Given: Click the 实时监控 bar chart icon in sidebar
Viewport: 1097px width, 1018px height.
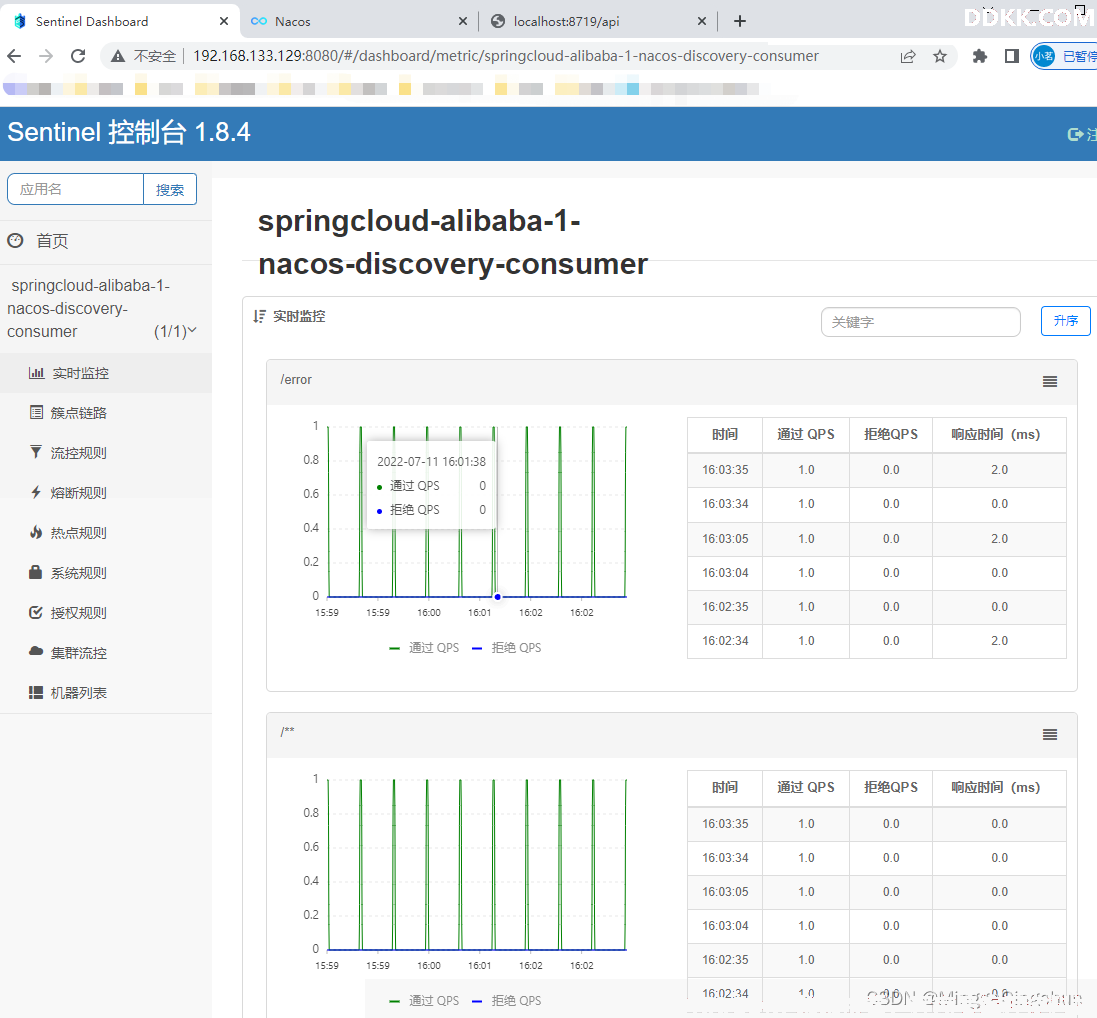Looking at the screenshot, I should click(36, 373).
